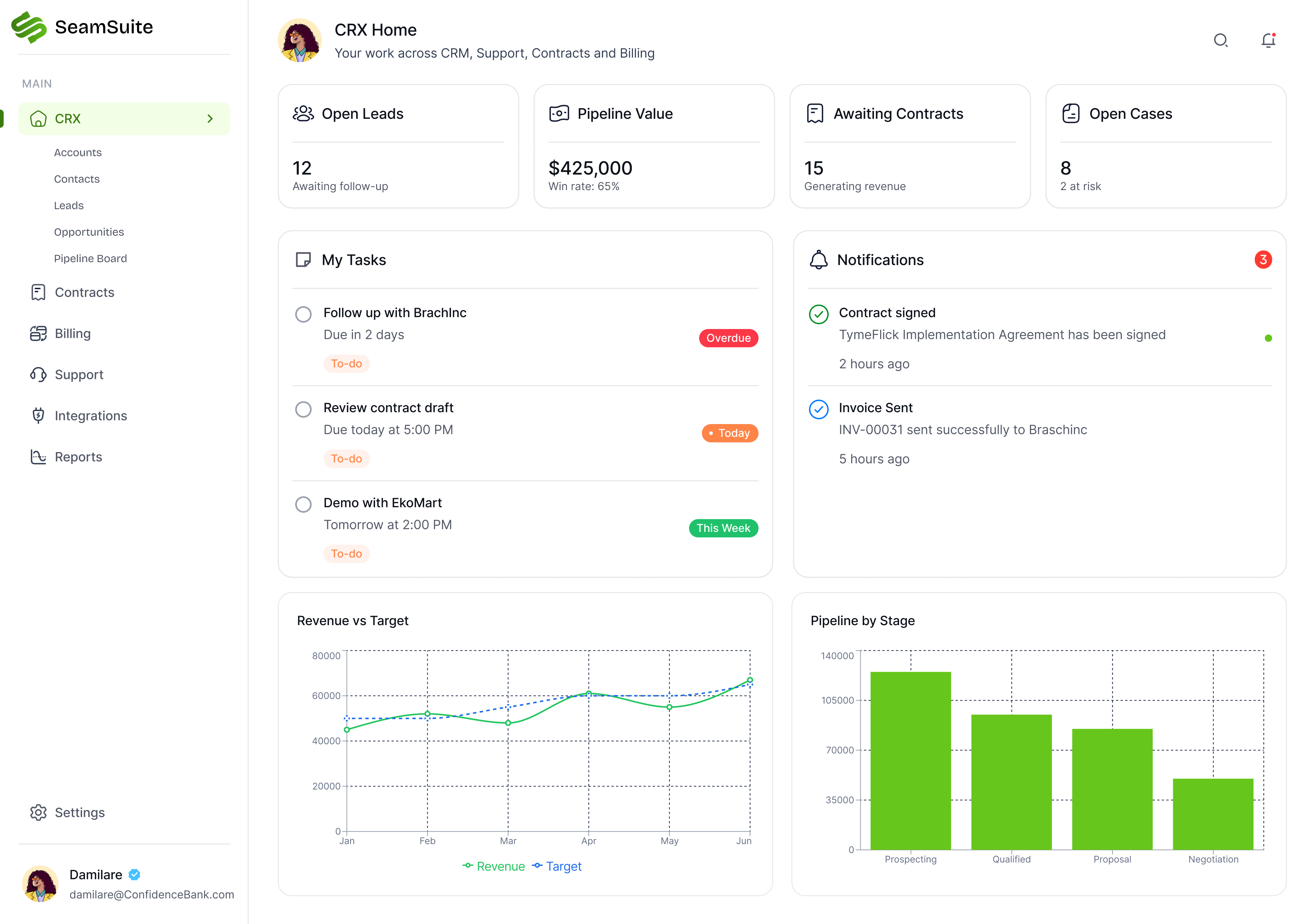Click the search magnifier icon
Viewport: 1316px width, 924px height.
pos(1220,40)
